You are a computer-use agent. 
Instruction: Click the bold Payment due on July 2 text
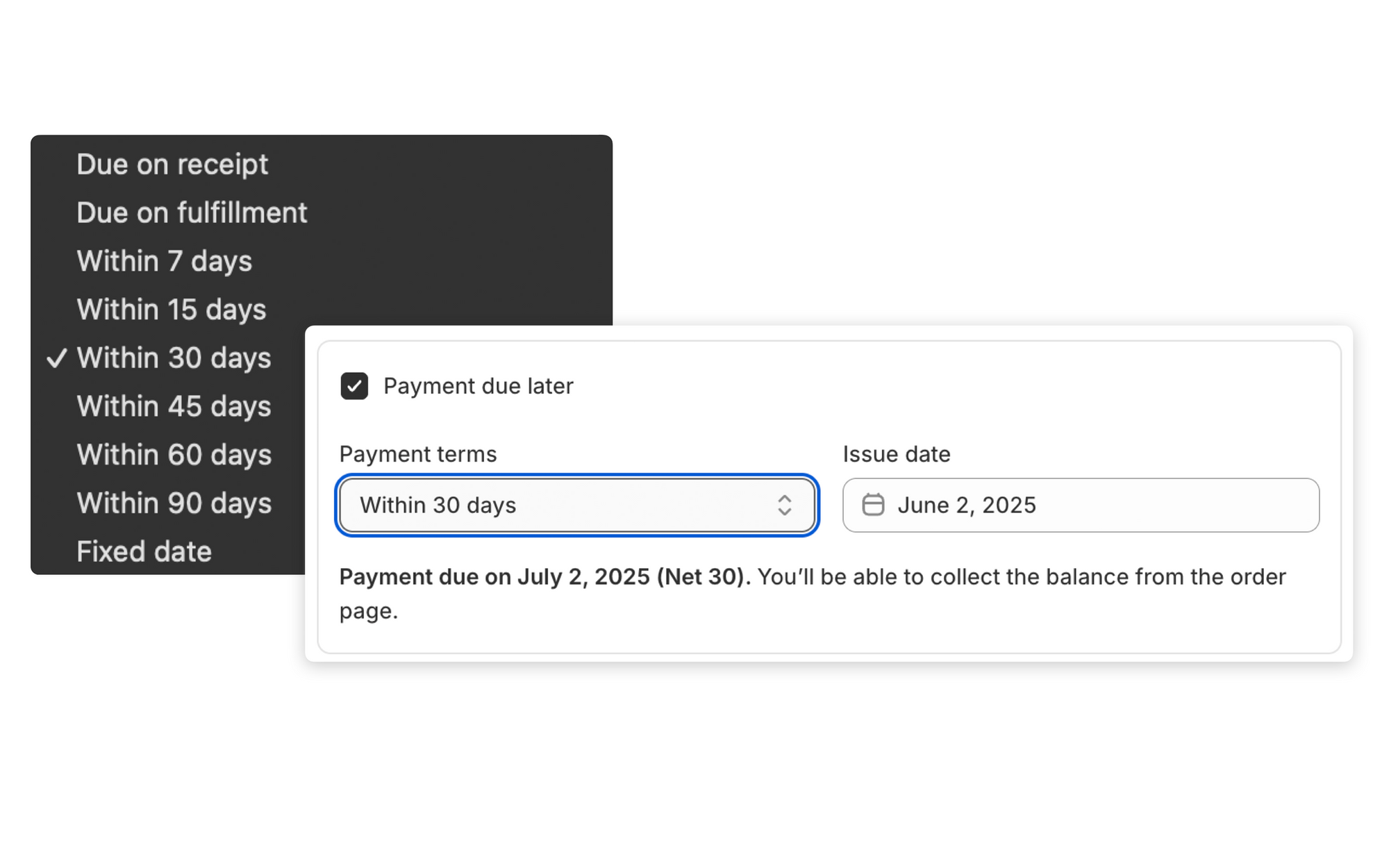click(544, 577)
